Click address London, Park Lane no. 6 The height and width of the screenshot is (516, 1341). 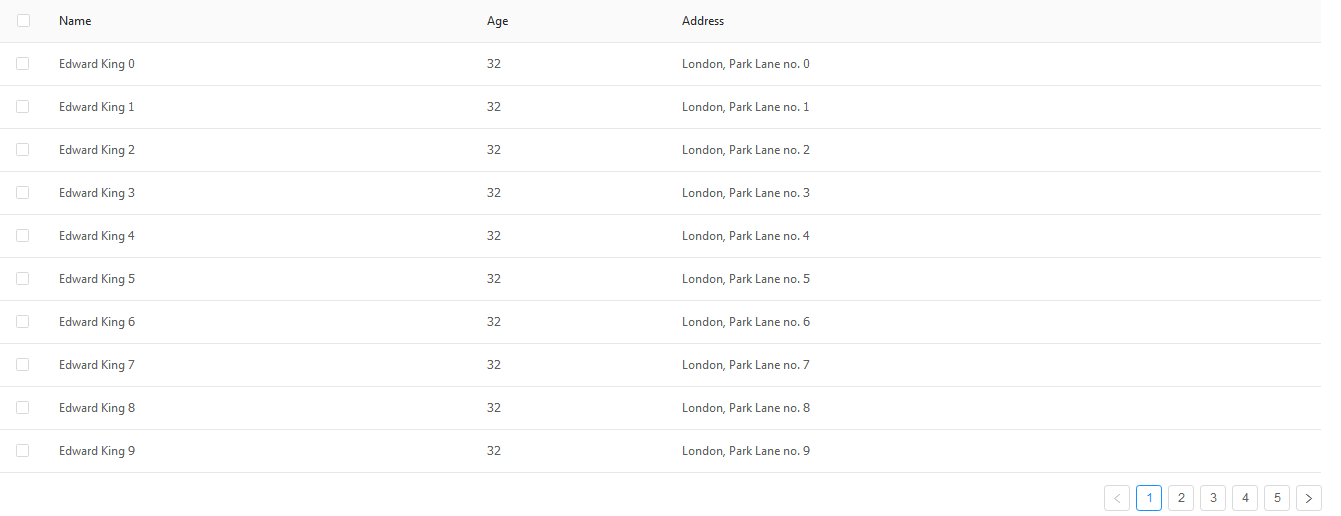[x=746, y=322]
